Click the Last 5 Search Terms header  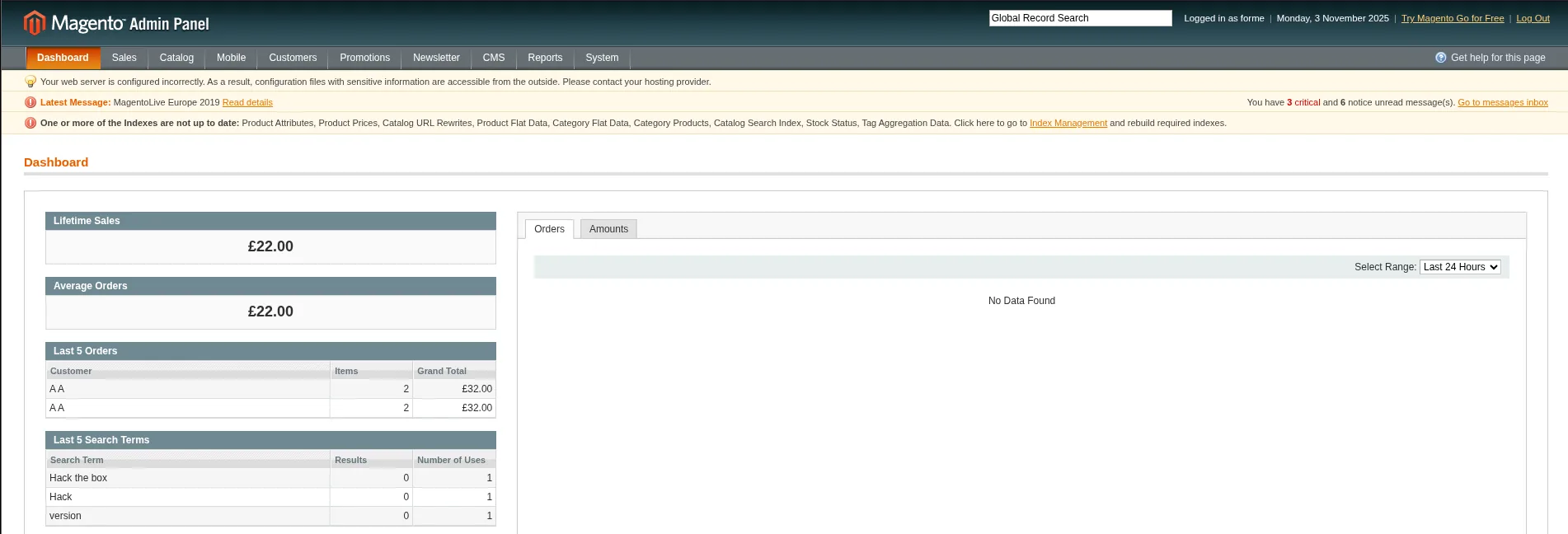[x=270, y=440]
